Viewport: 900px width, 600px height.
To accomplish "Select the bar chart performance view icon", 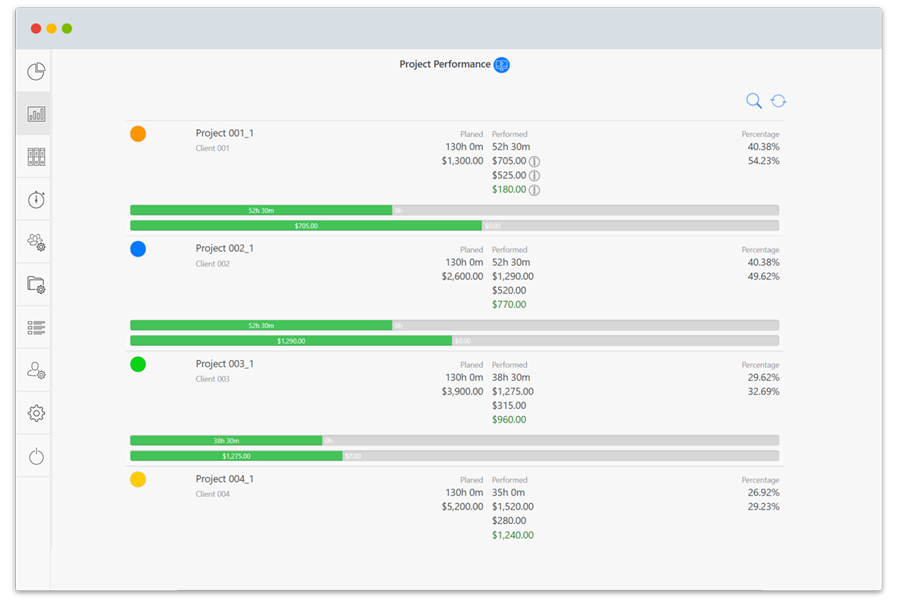I will (x=36, y=114).
